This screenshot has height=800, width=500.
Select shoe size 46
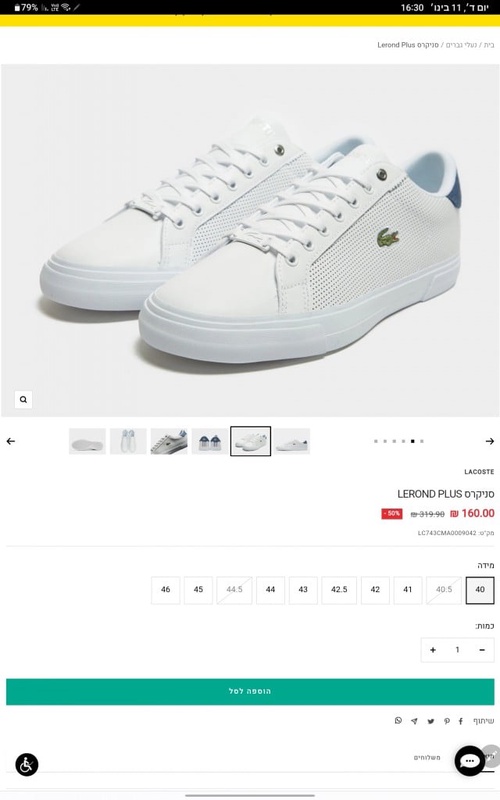tap(166, 590)
